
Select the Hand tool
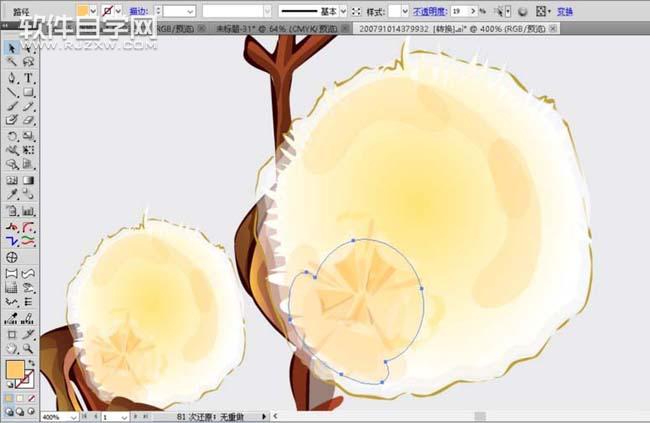pyautogui.click(x=12, y=348)
